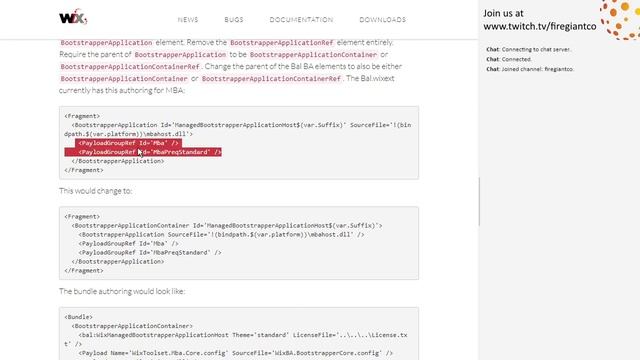The image size is (640, 360).
Task: Click 'Chat: Joined channel: firegiantco.' message
Action: coord(530,69)
